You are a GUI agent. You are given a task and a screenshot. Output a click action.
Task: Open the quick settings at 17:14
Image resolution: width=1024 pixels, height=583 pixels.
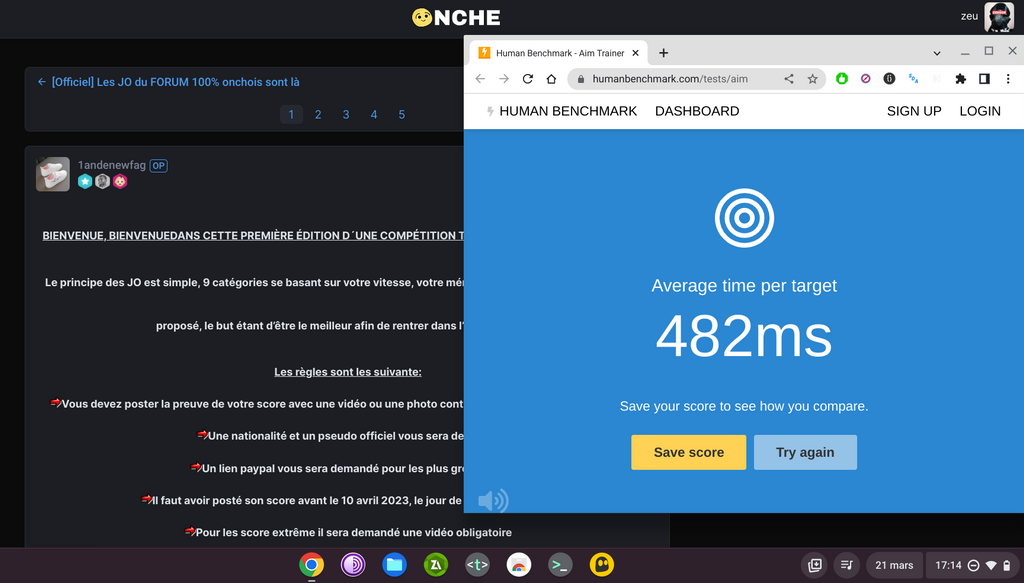[x=973, y=565]
